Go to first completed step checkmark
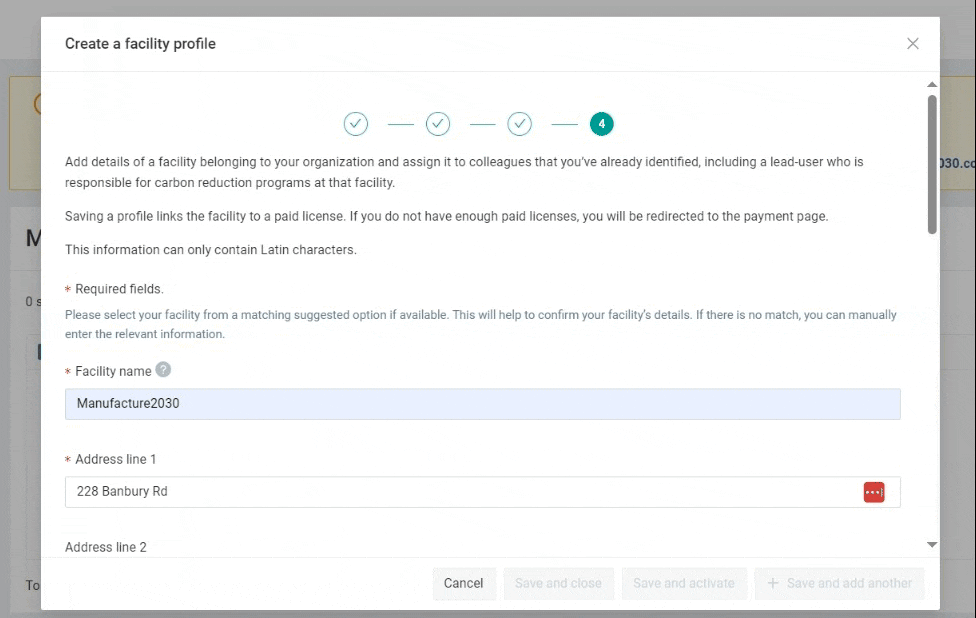976x618 pixels. pyautogui.click(x=356, y=124)
